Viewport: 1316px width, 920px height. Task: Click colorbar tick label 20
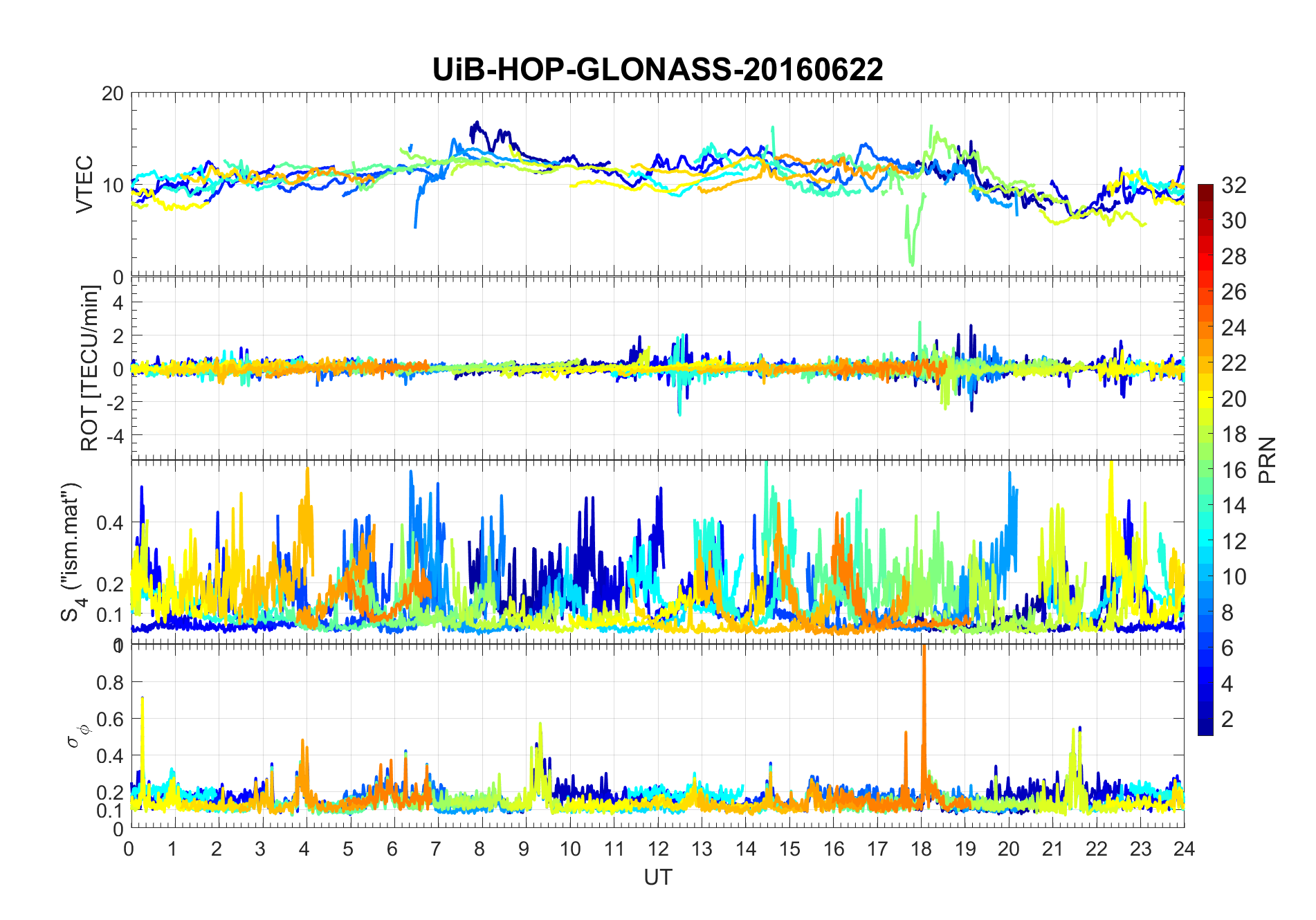tap(1234, 398)
